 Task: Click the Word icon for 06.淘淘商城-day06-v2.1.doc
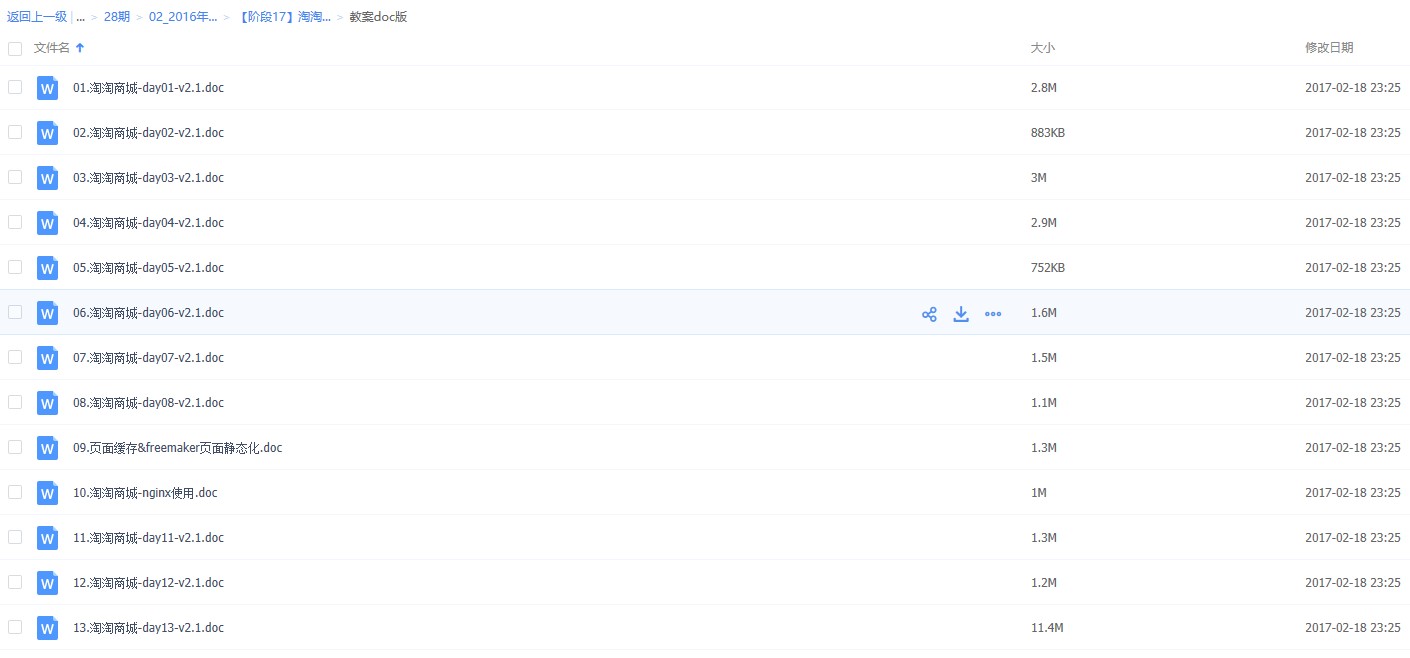click(x=47, y=313)
